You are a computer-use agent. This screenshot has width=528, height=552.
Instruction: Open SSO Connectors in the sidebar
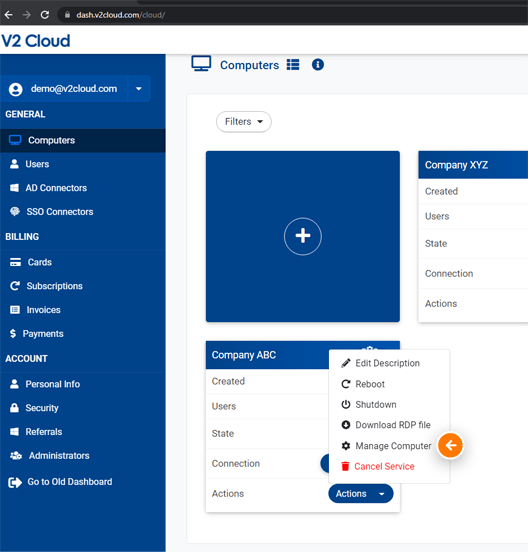click(x=83, y=212)
